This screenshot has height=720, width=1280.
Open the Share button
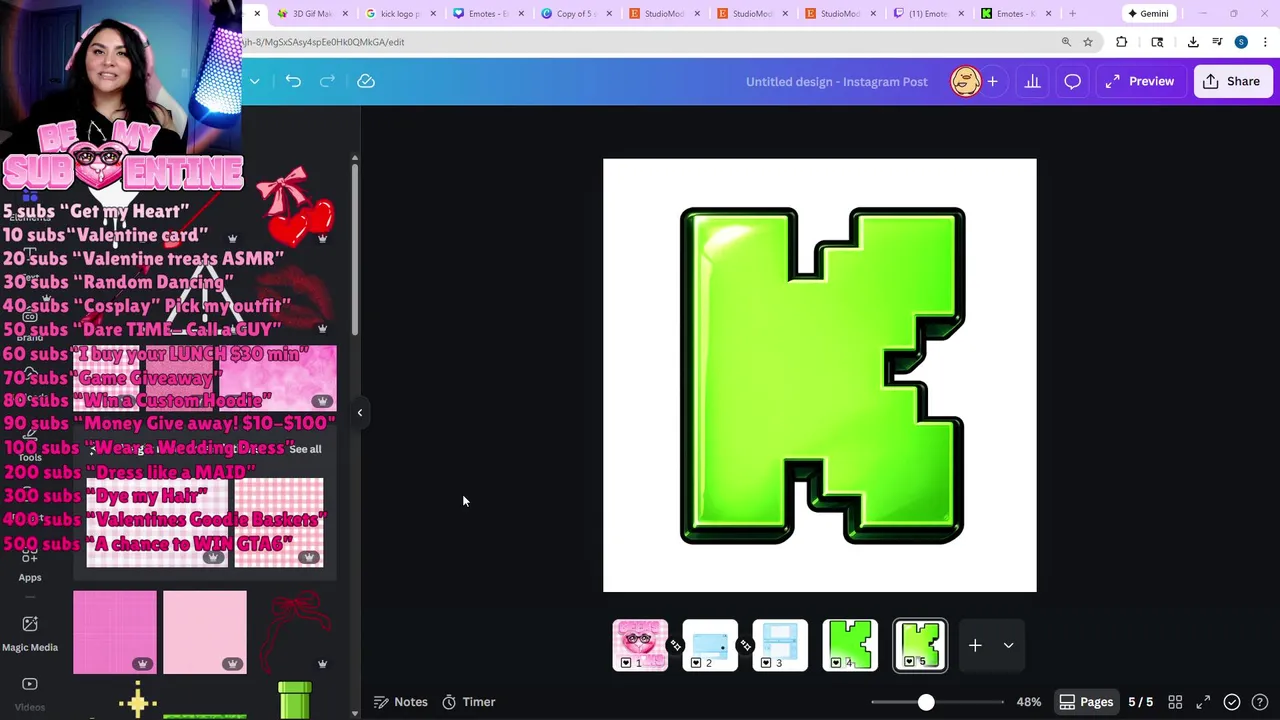click(x=1231, y=81)
